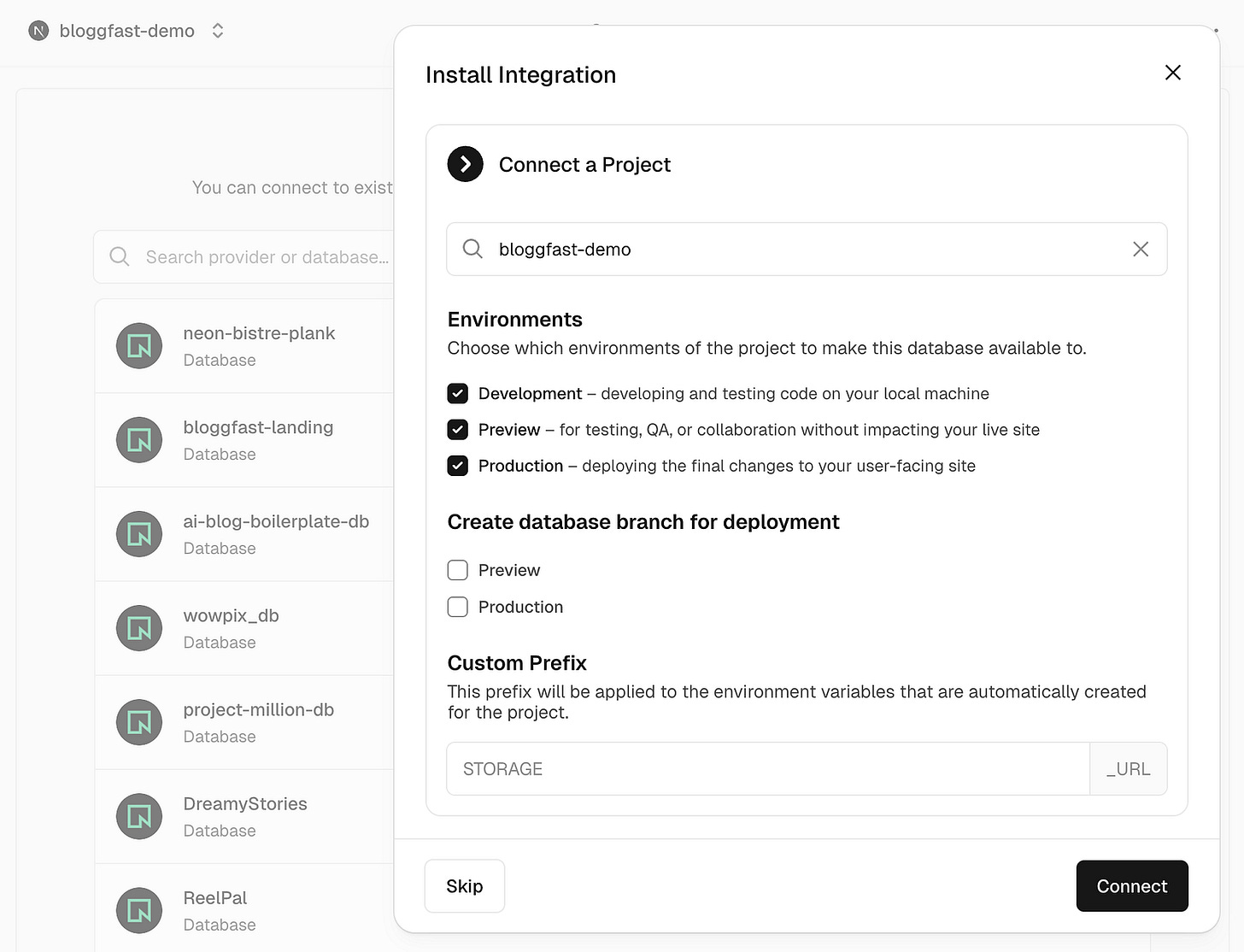Clear the bloggfast-demo search text
Image resolution: width=1244 pixels, height=952 pixels.
coord(1141,249)
